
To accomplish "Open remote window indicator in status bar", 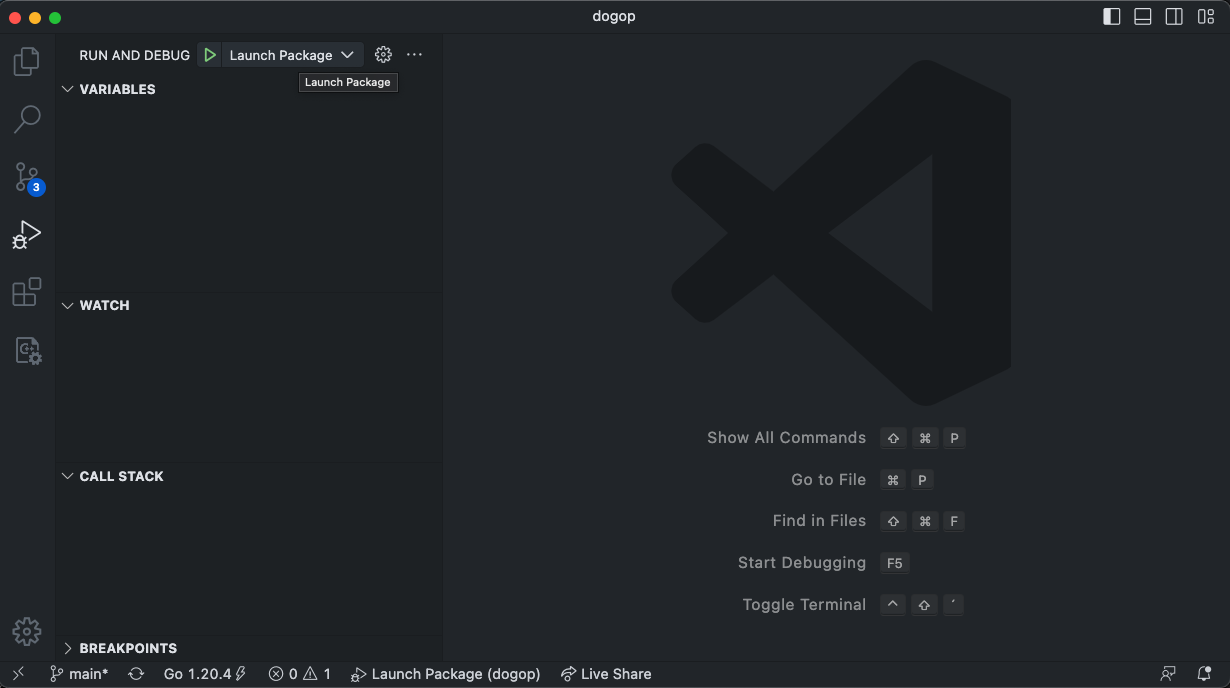I will tap(18, 674).
